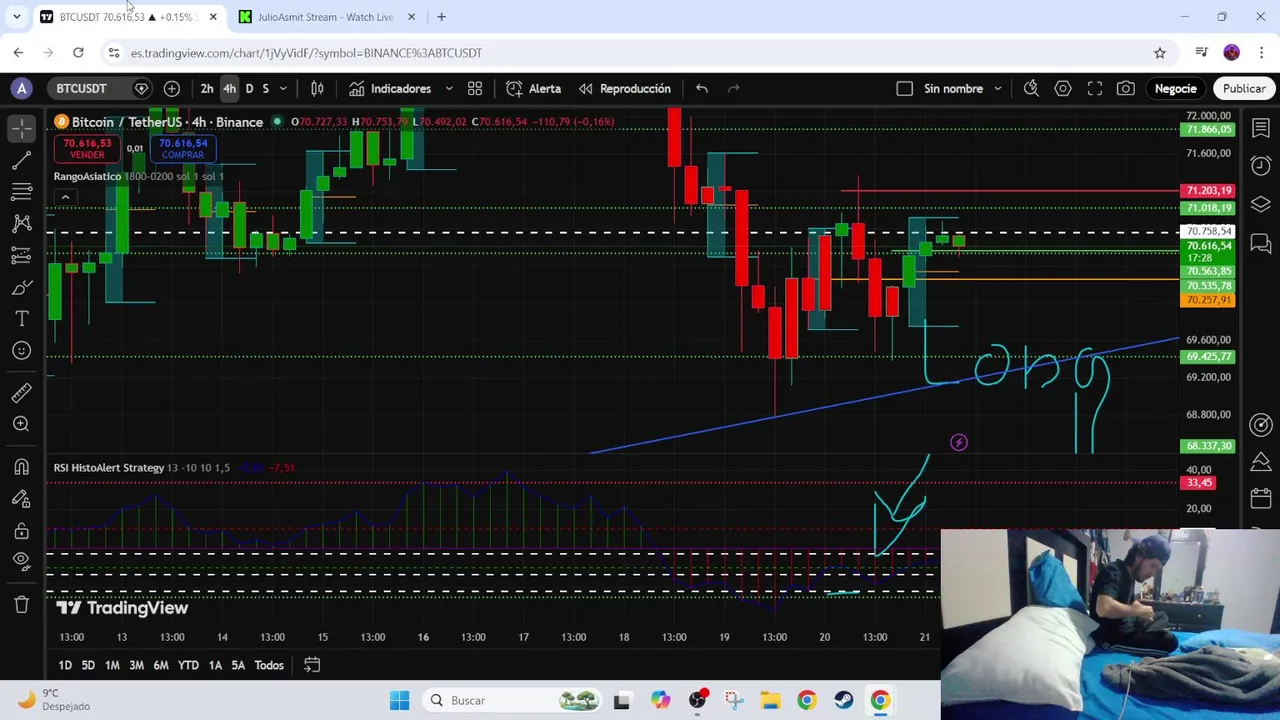Switch to the weekly S interval
Viewport: 1280px width, 720px height.
(x=265, y=89)
